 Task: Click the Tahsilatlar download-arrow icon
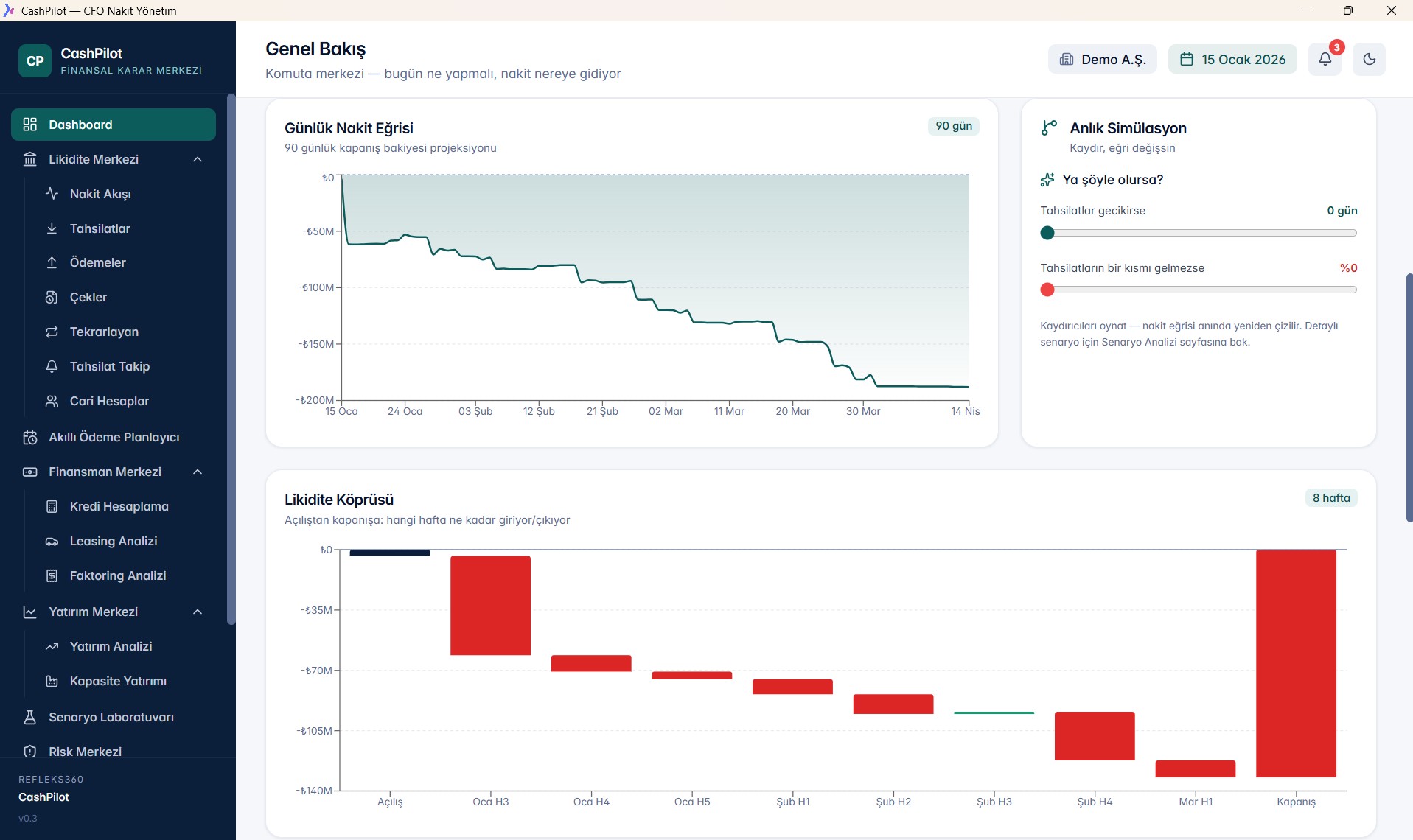(52, 228)
